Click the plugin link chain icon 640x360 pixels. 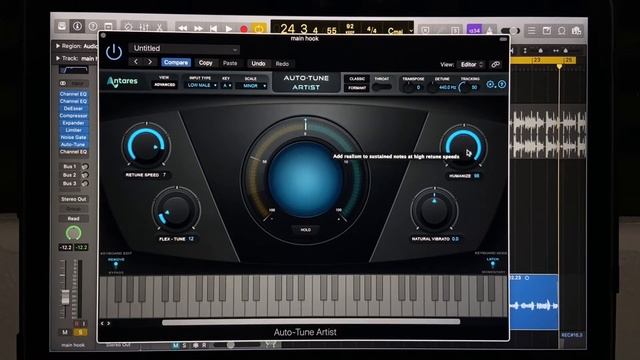(x=496, y=64)
